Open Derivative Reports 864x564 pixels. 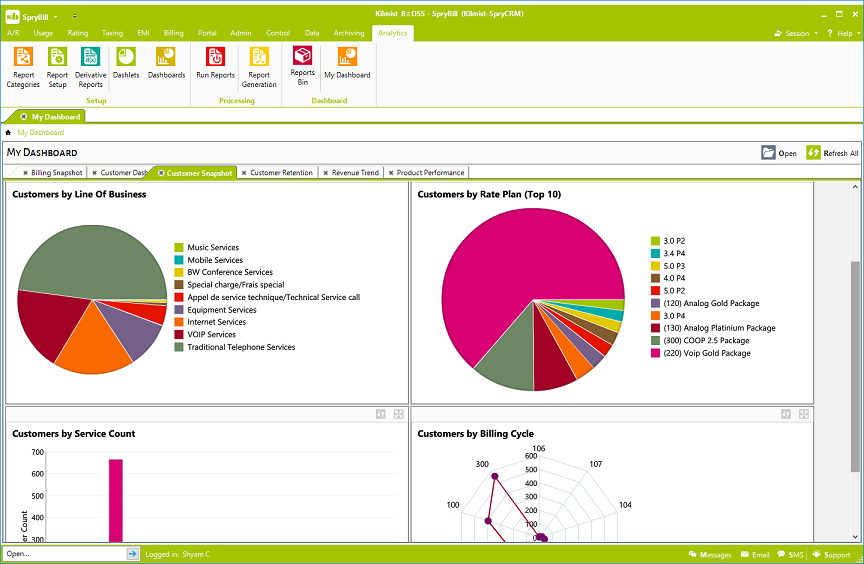pyautogui.click(x=90, y=67)
